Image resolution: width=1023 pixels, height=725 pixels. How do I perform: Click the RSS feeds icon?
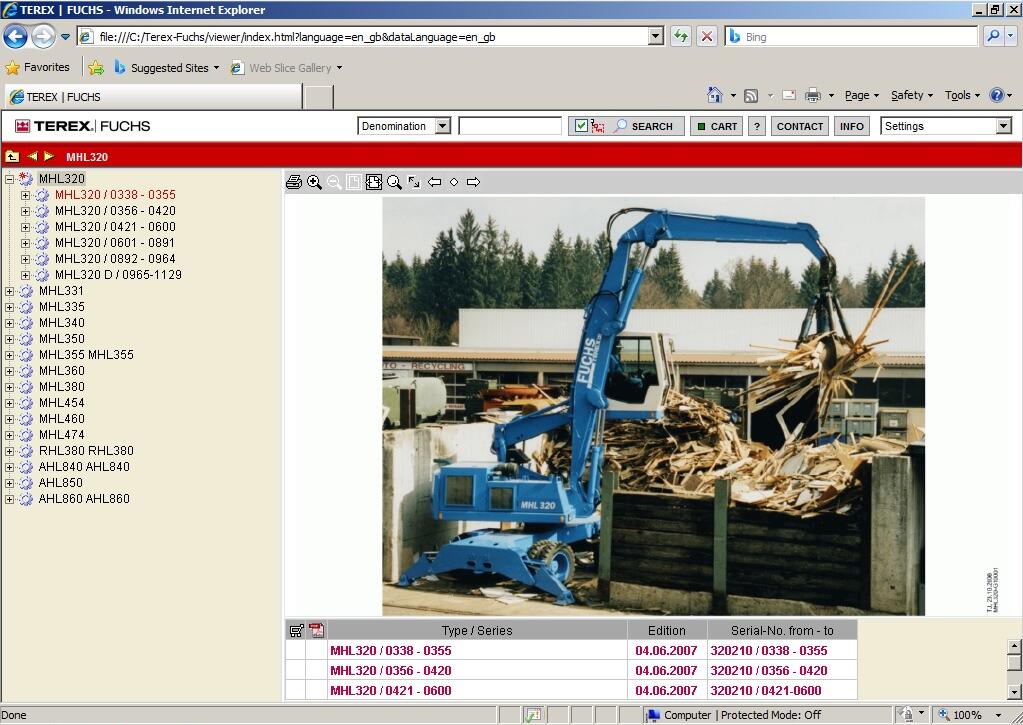coord(751,96)
